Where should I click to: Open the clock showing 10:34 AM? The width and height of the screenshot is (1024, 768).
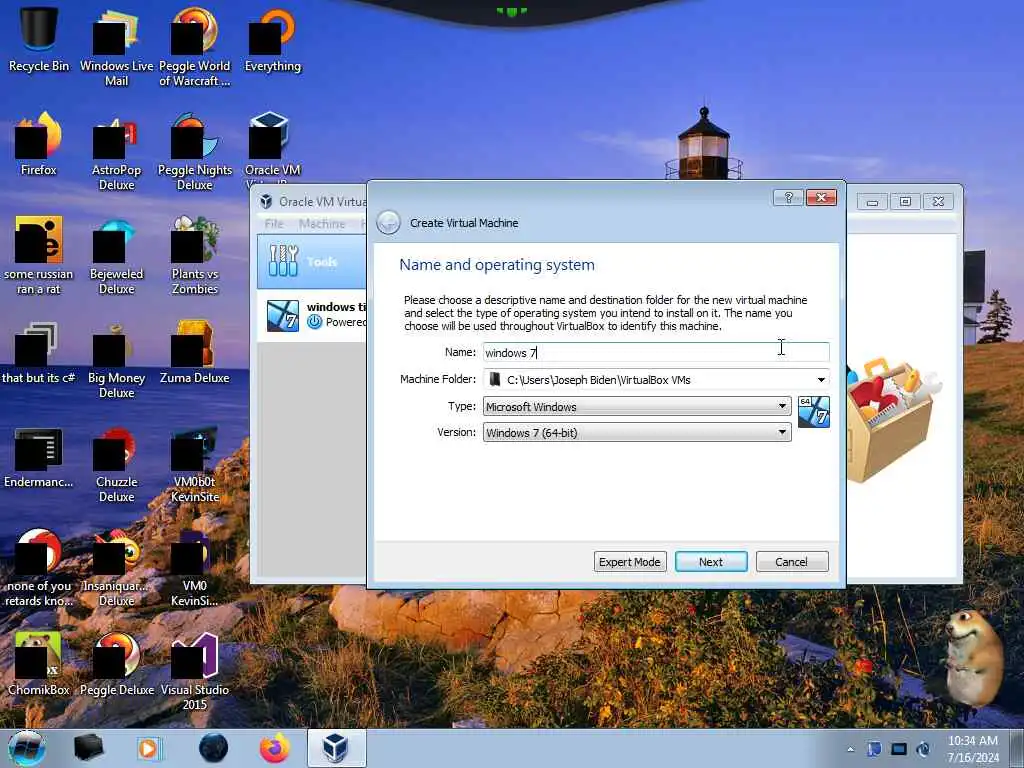[x=973, y=749]
